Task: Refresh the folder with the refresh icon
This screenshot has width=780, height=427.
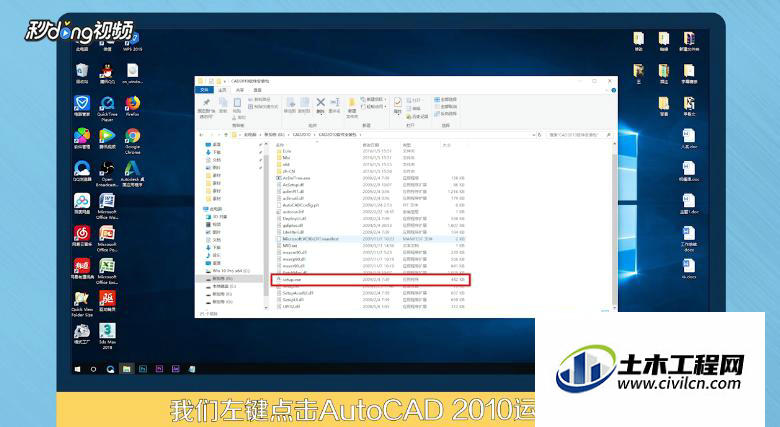Action: pos(540,135)
